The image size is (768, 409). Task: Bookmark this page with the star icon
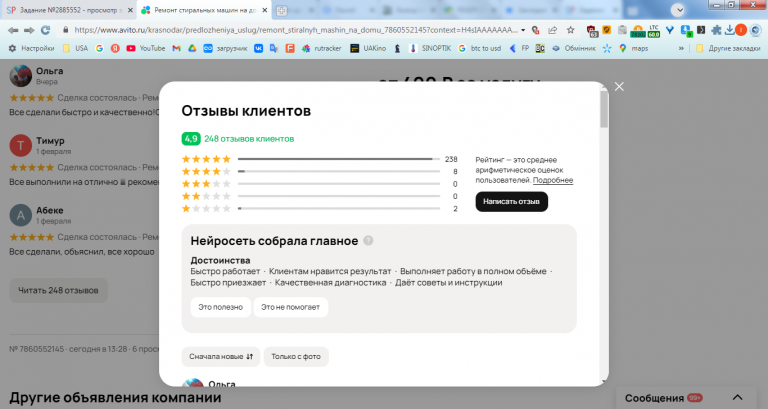[571, 30]
